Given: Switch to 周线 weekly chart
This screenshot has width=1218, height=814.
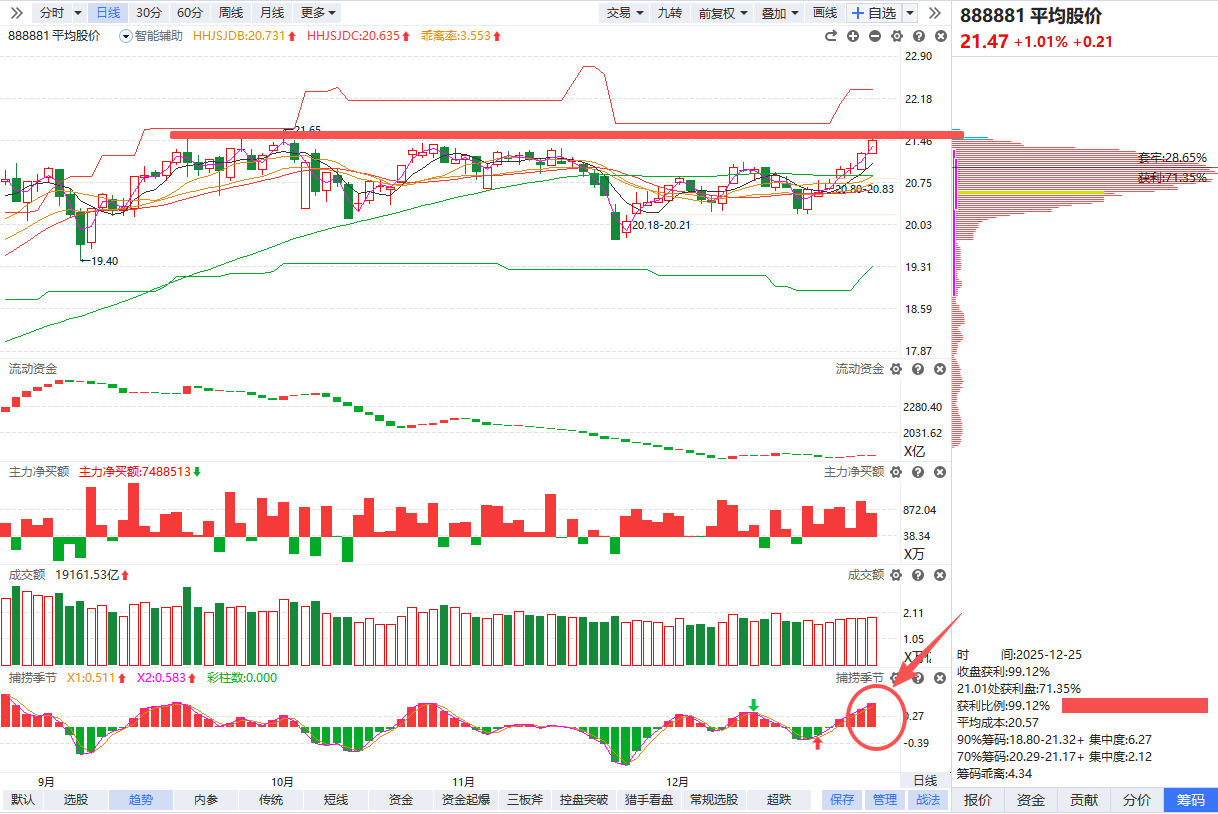Looking at the screenshot, I should (x=230, y=13).
